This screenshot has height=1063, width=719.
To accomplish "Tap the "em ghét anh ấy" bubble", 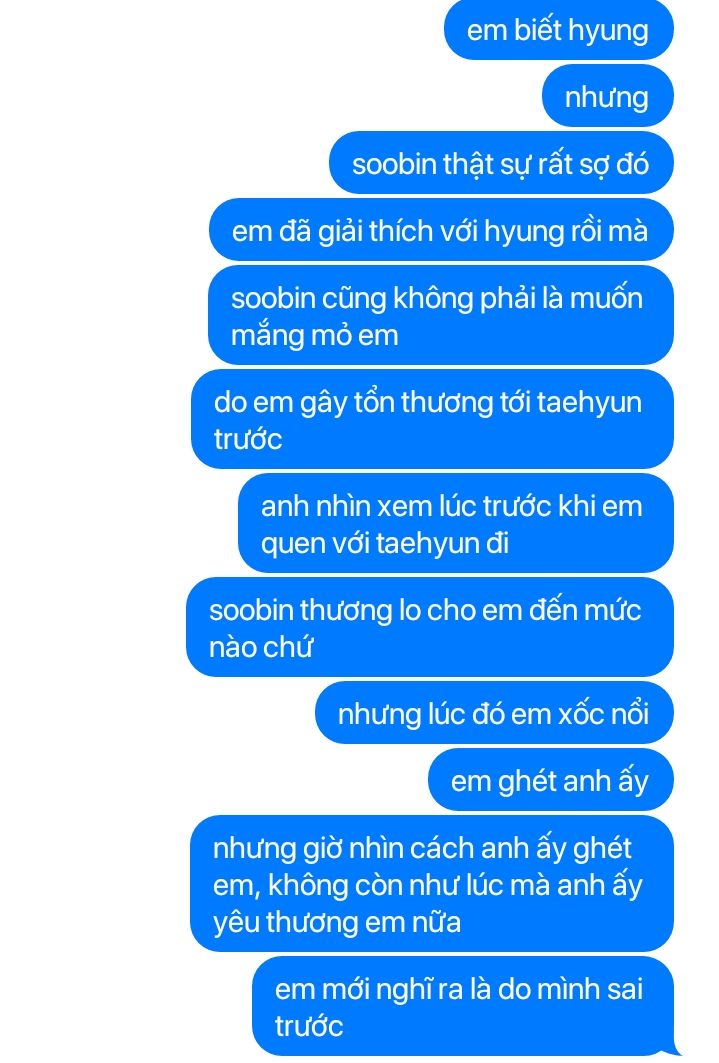I will tap(551, 780).
